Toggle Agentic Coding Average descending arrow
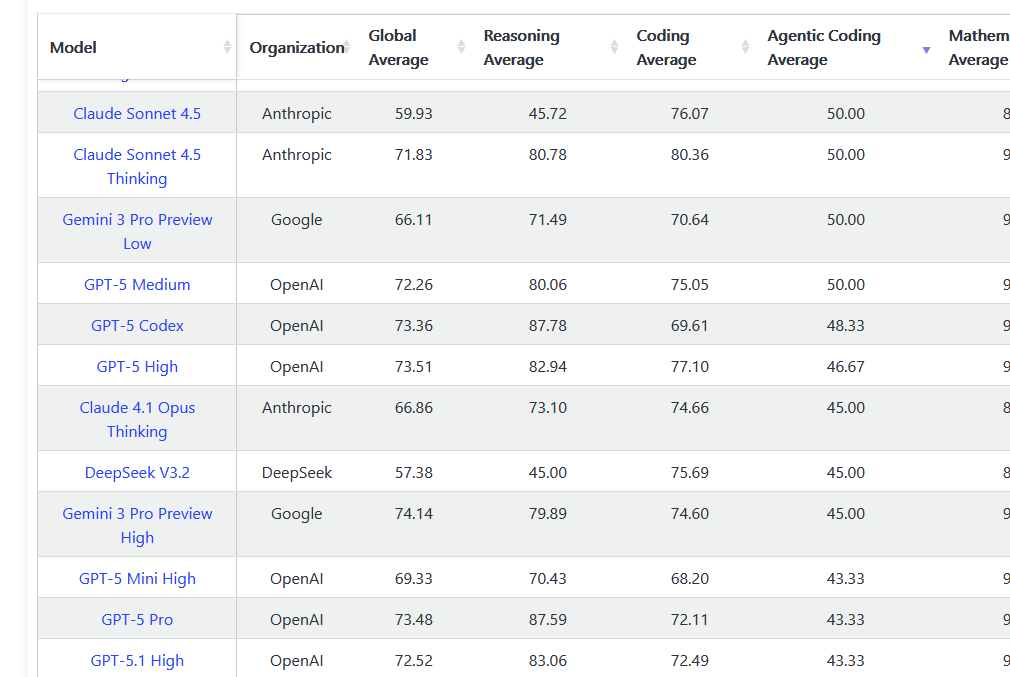This screenshot has height=677, width=1010. coord(926,50)
